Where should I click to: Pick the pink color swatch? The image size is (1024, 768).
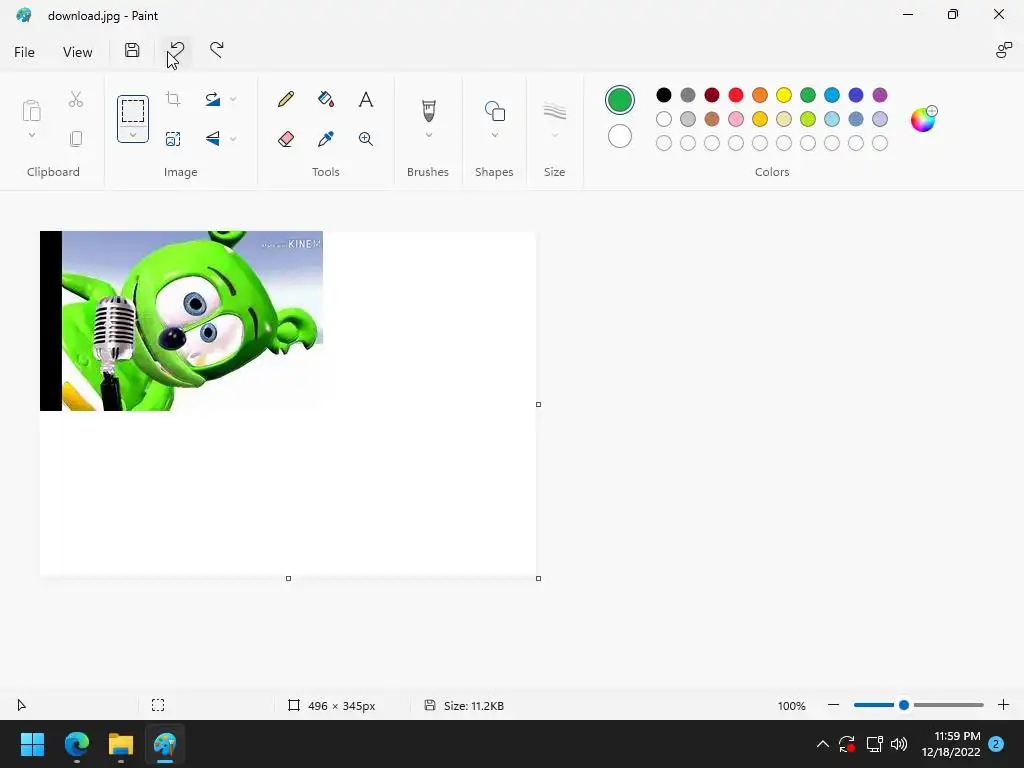[736, 119]
